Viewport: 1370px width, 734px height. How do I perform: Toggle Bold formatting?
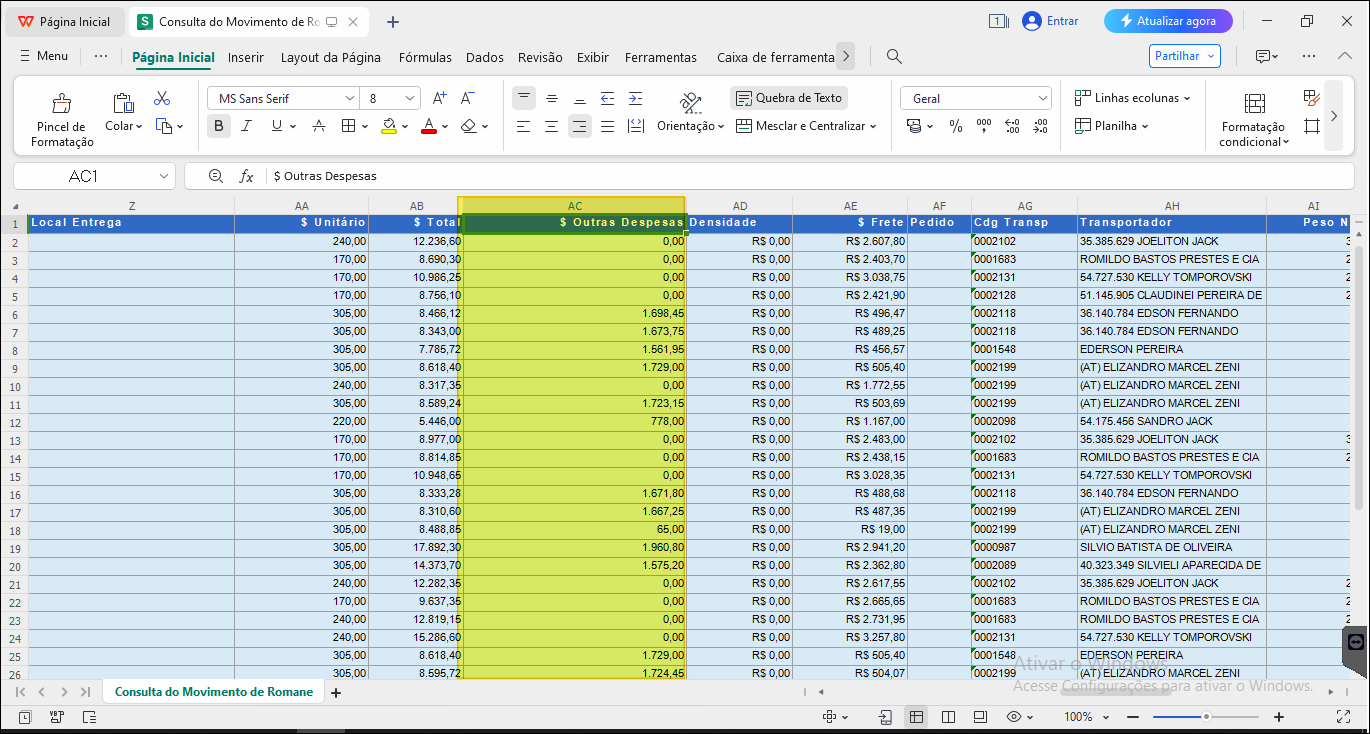coord(219,126)
